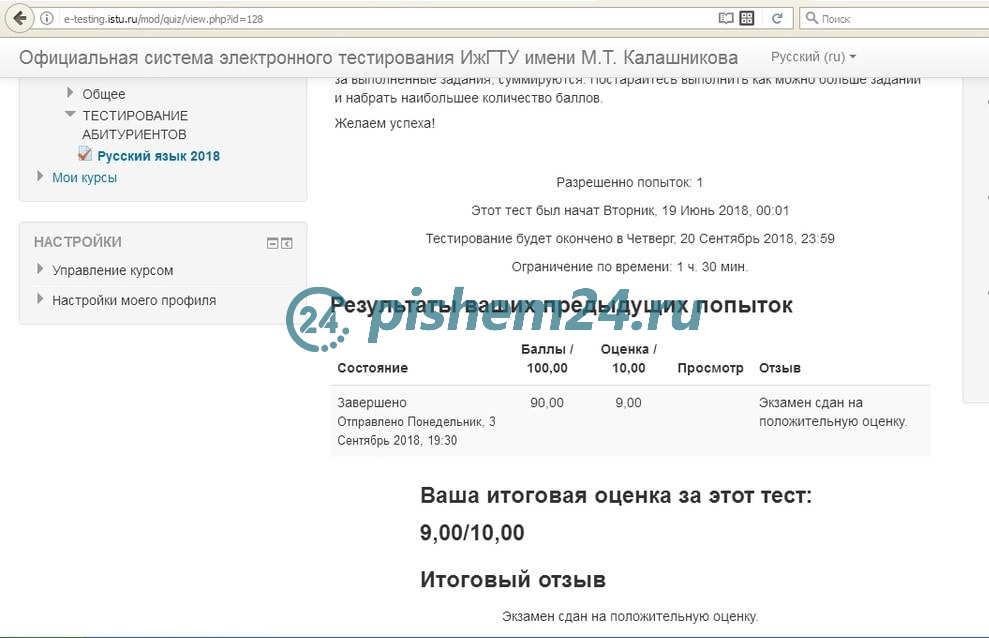Dock the Настройки block to the side
This screenshot has width=989, height=638.
click(287, 242)
